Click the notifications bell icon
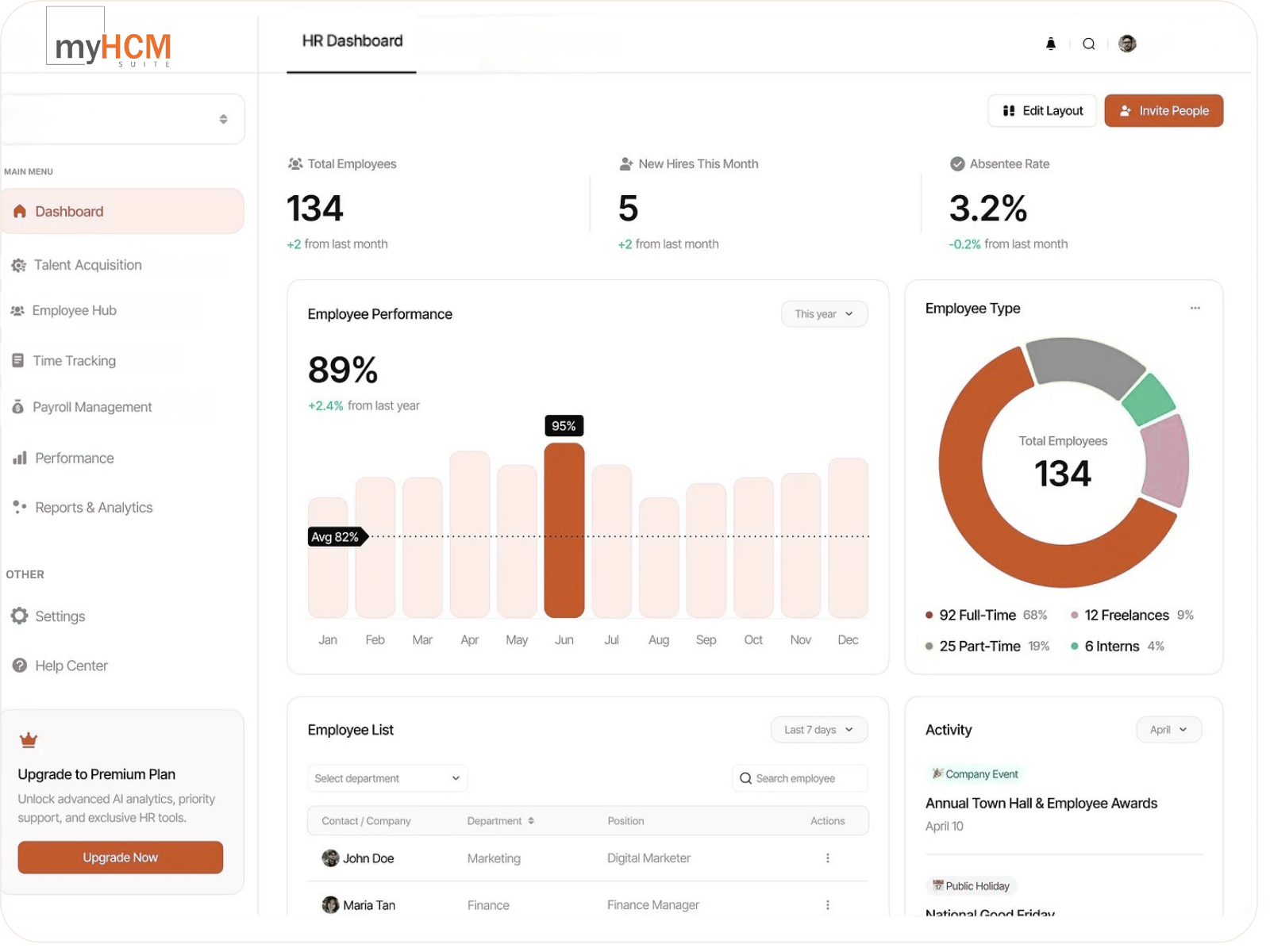Viewport: 1270px width, 952px height. [x=1051, y=44]
